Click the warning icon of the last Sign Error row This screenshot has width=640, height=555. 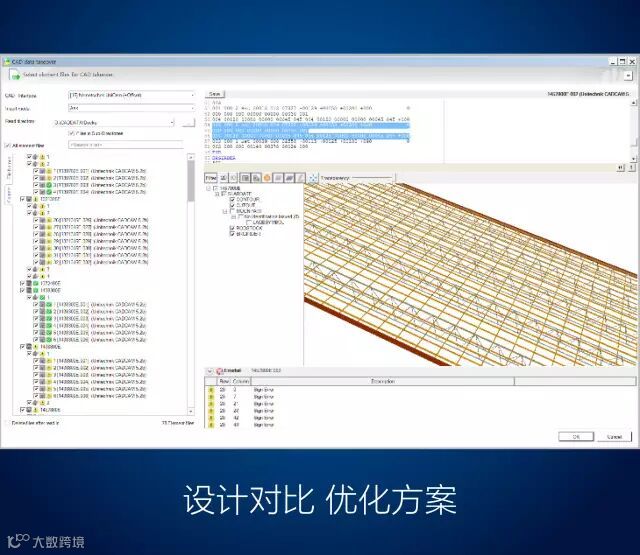pyautogui.click(x=211, y=425)
